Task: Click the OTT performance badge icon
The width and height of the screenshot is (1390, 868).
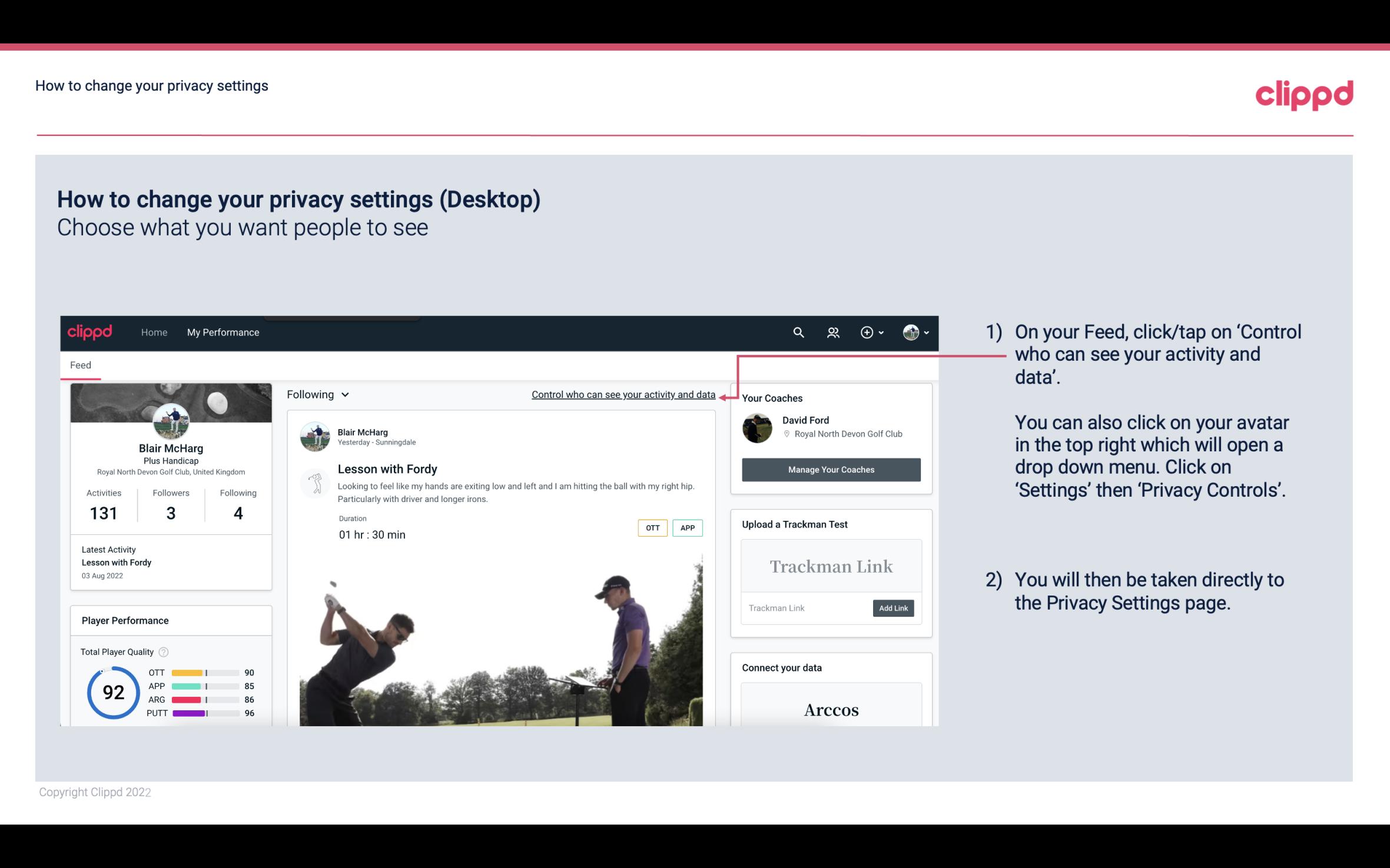Action: [x=651, y=528]
